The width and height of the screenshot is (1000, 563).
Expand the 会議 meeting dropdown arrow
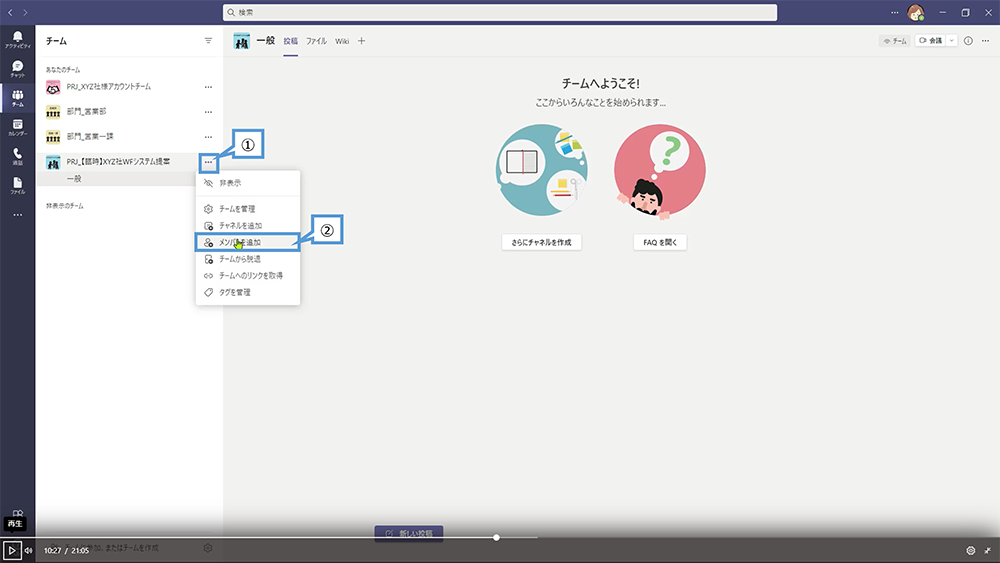952,40
